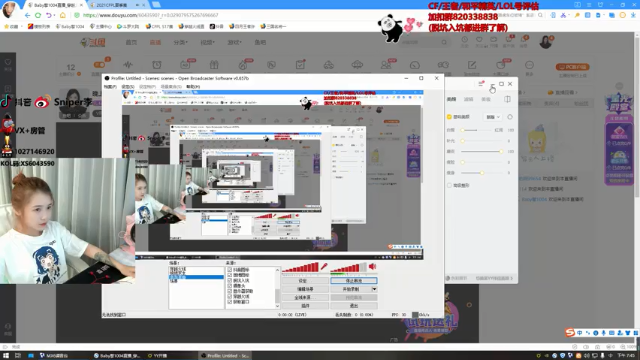Enable the checkbox below the beauty sliders

(x=449, y=185)
